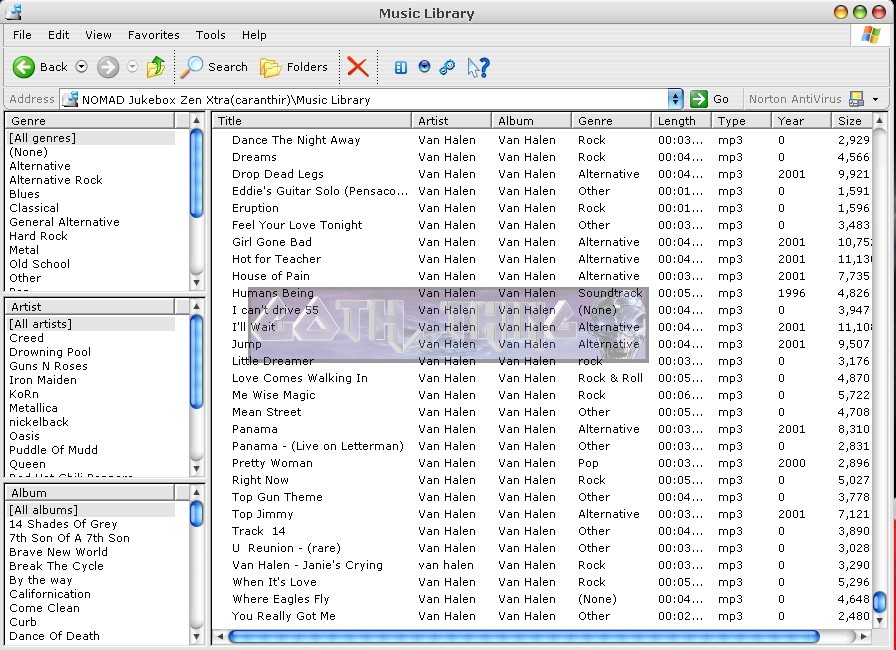Click the What's This help pointer icon

point(478,67)
